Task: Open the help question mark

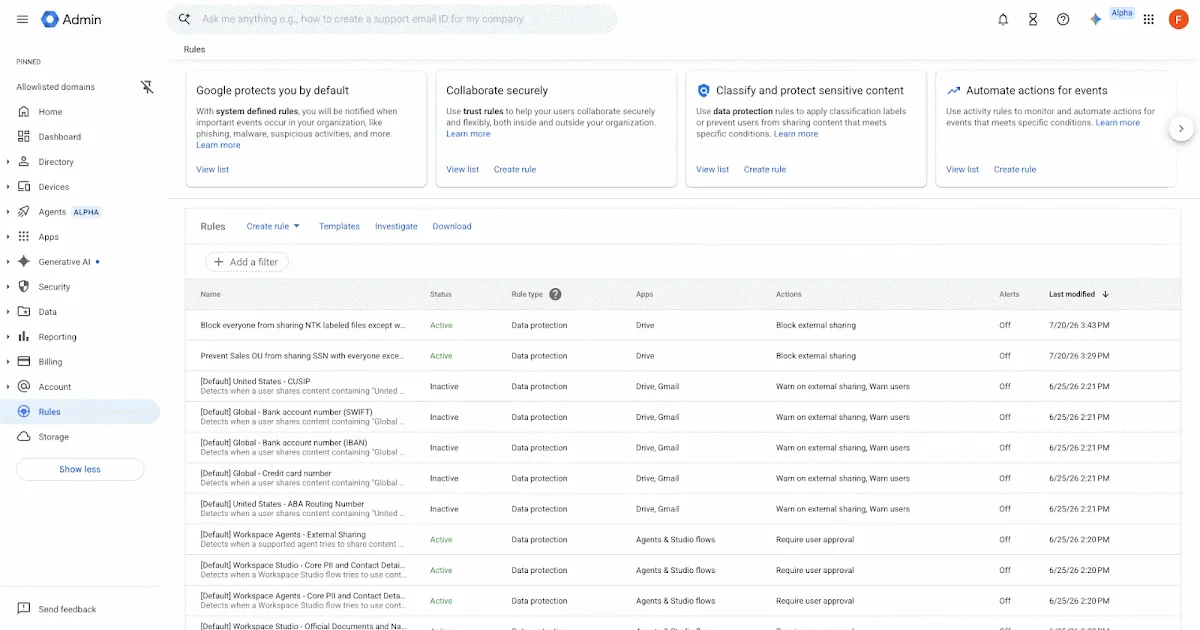Action: tap(1063, 19)
